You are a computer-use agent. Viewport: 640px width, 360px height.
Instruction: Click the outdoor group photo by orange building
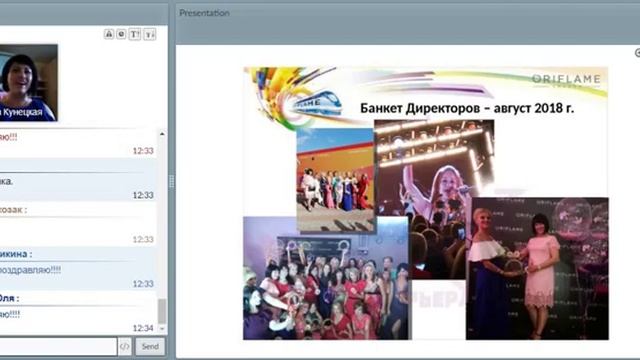[x=335, y=181]
